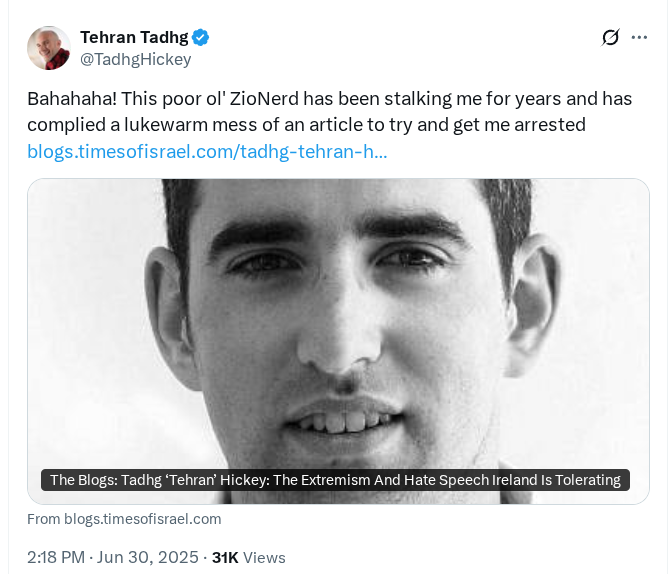Click "The Blogs:" prefix in caption
Viewport: 672px width, 574px height.
tap(84, 480)
